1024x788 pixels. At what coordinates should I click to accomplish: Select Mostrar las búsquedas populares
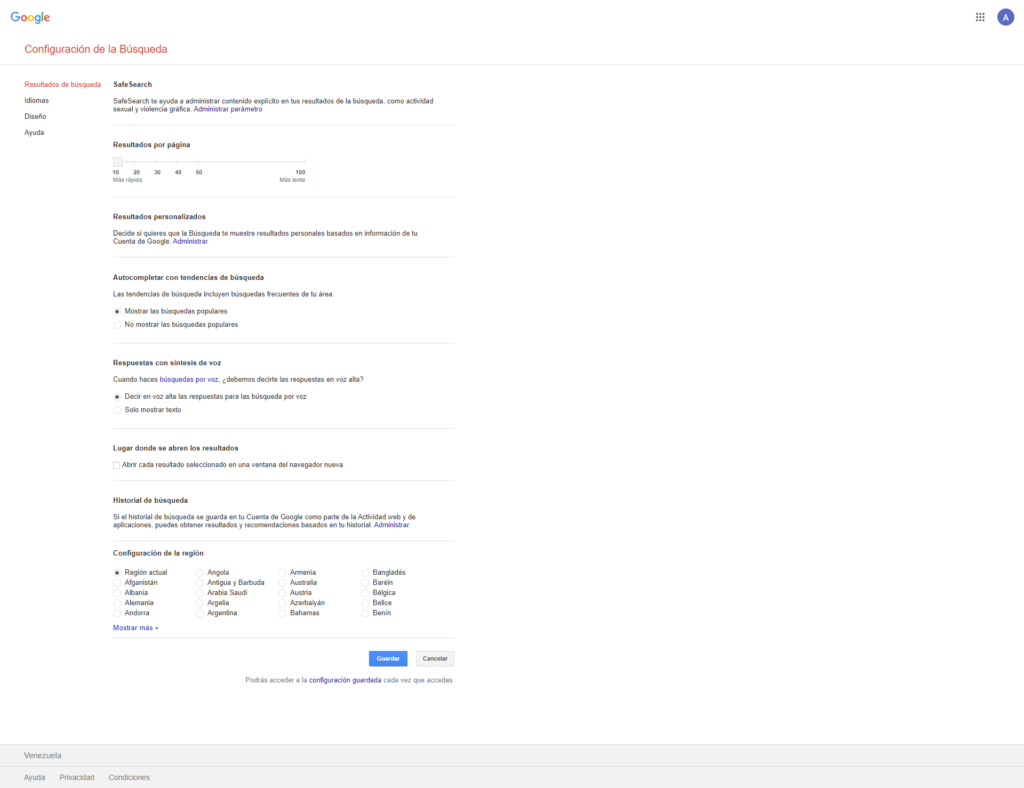[x=117, y=311]
